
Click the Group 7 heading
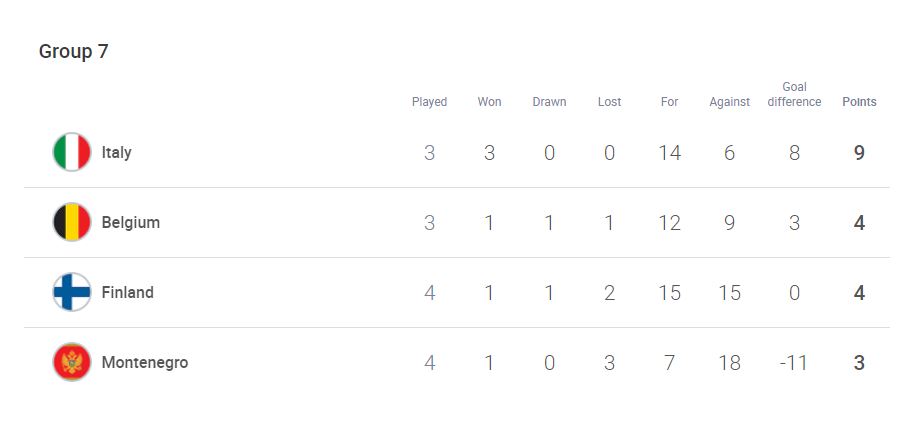coord(73,51)
